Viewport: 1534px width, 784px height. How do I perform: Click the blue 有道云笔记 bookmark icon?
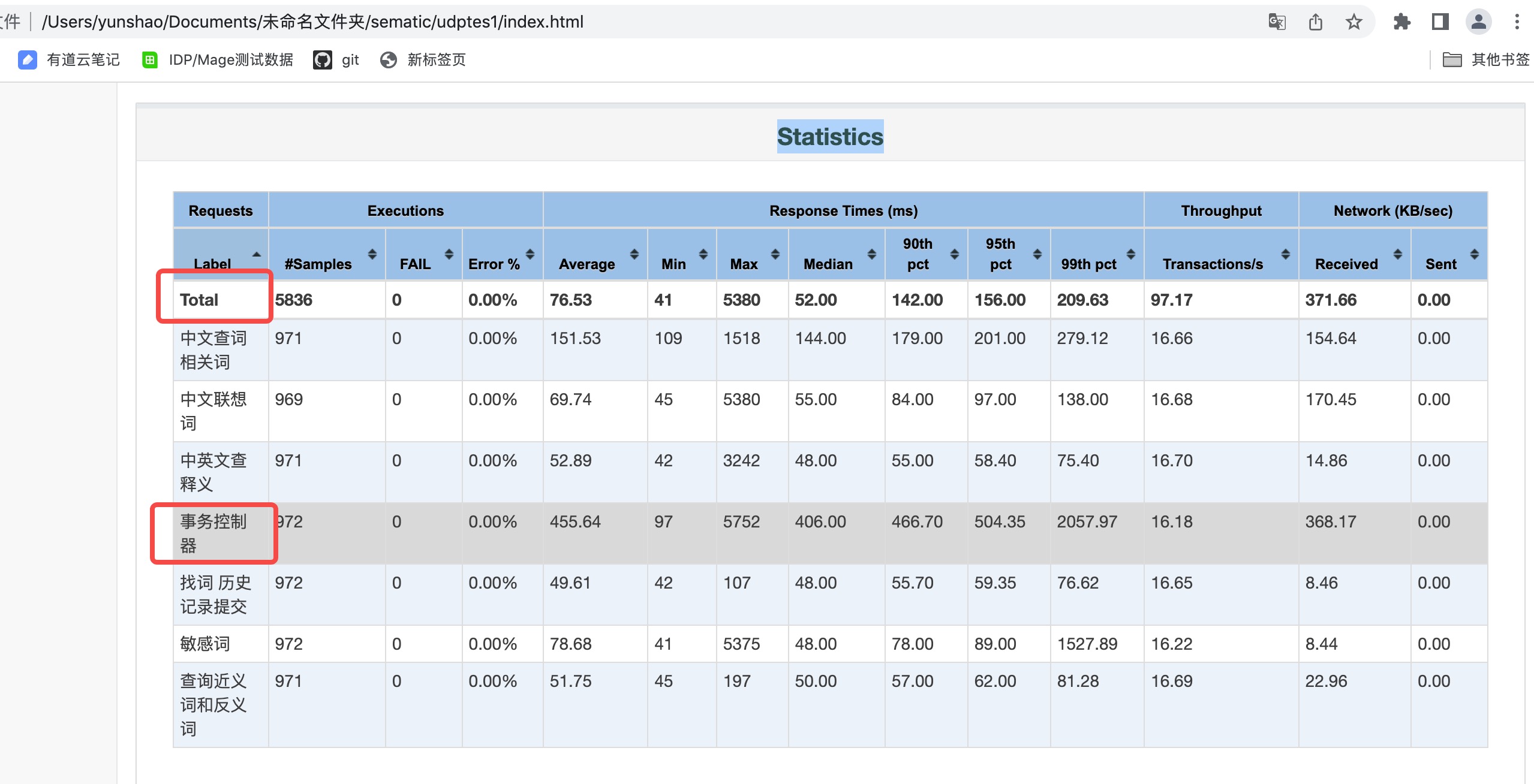click(28, 59)
